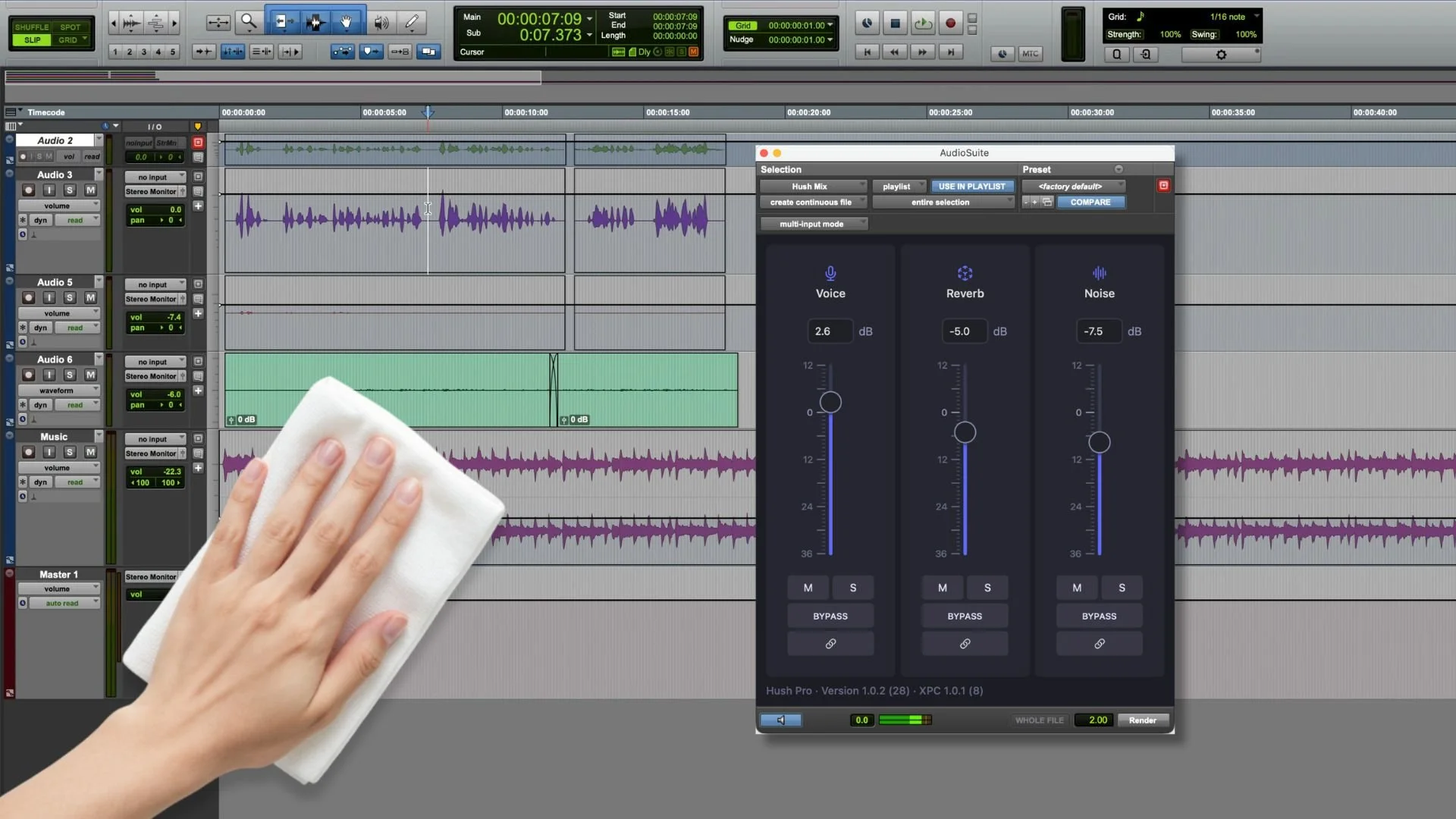
Task: Click the COMPARE button
Action: [1090, 202]
